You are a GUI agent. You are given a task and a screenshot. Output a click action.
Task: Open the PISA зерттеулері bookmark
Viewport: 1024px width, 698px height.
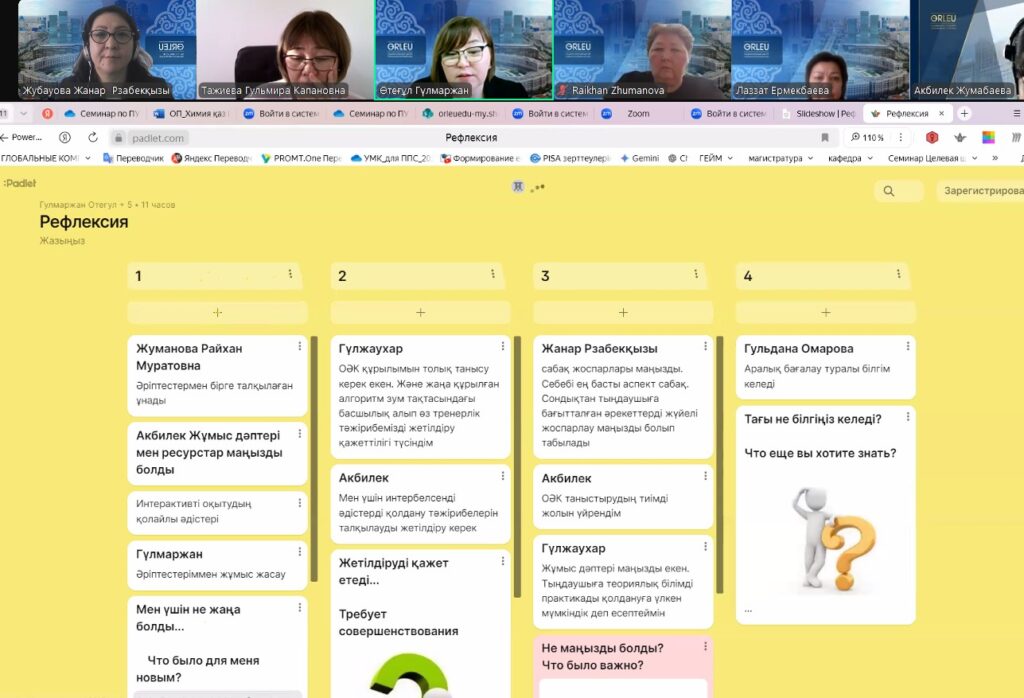tap(569, 158)
